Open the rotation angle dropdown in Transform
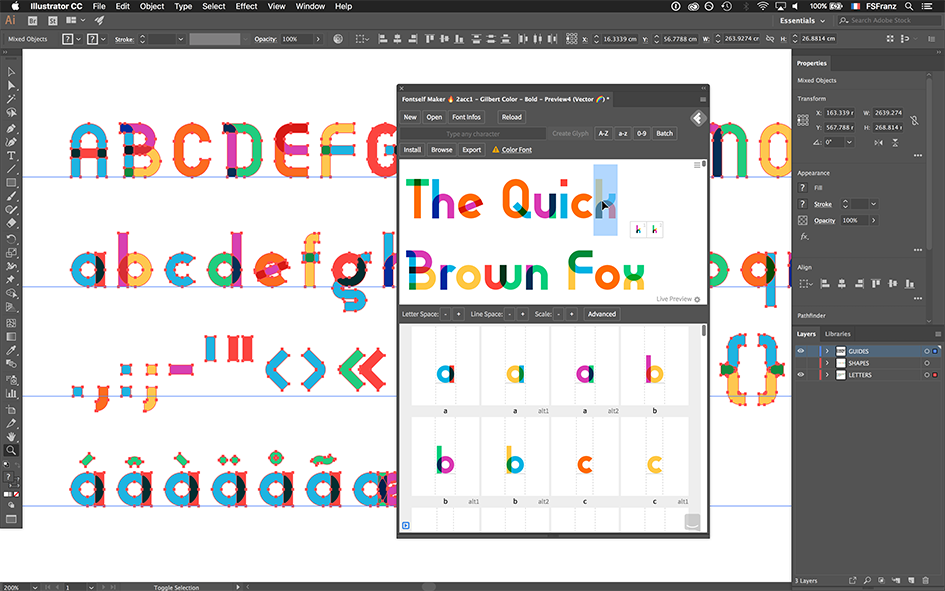This screenshot has height=591, width=945. pos(849,143)
